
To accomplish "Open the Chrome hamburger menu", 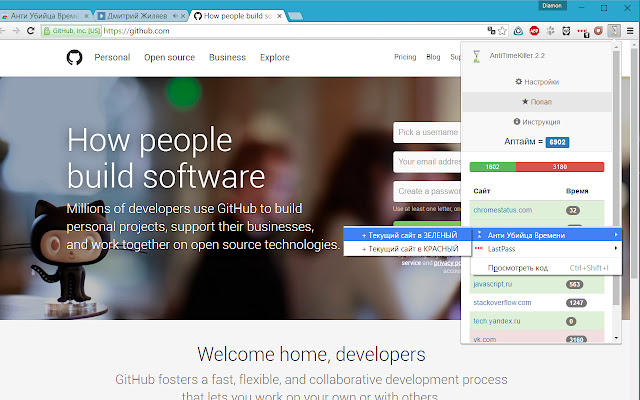I will pos(630,31).
